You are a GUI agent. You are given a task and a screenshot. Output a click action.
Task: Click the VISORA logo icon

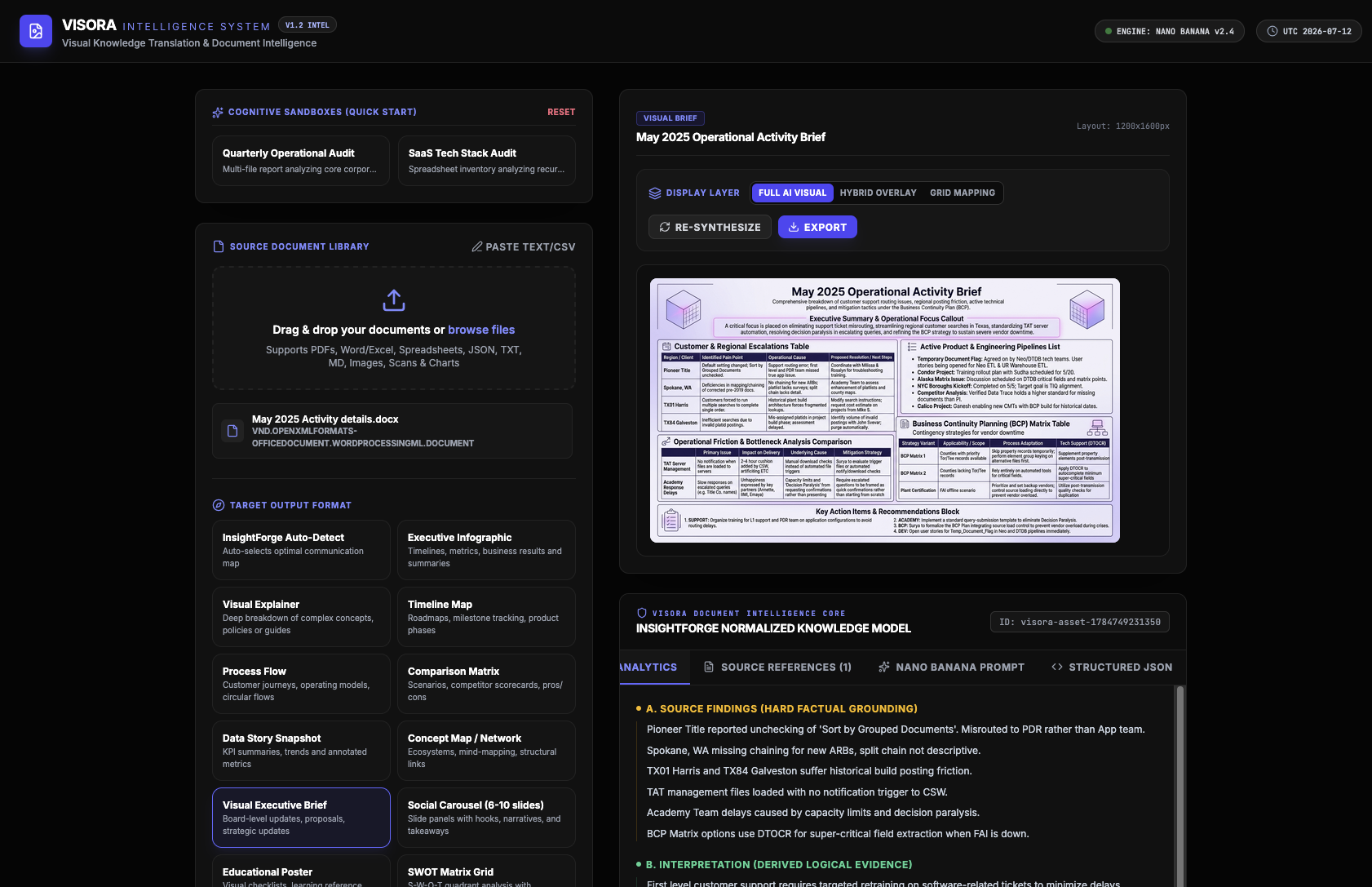click(36, 31)
